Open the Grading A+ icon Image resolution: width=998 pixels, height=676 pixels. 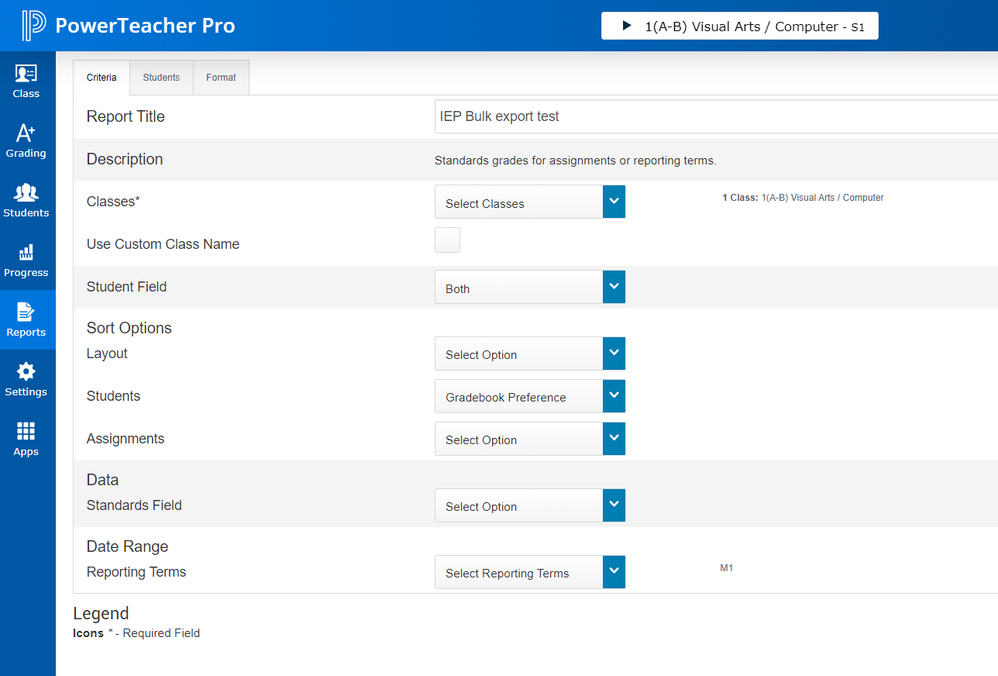pos(26,134)
